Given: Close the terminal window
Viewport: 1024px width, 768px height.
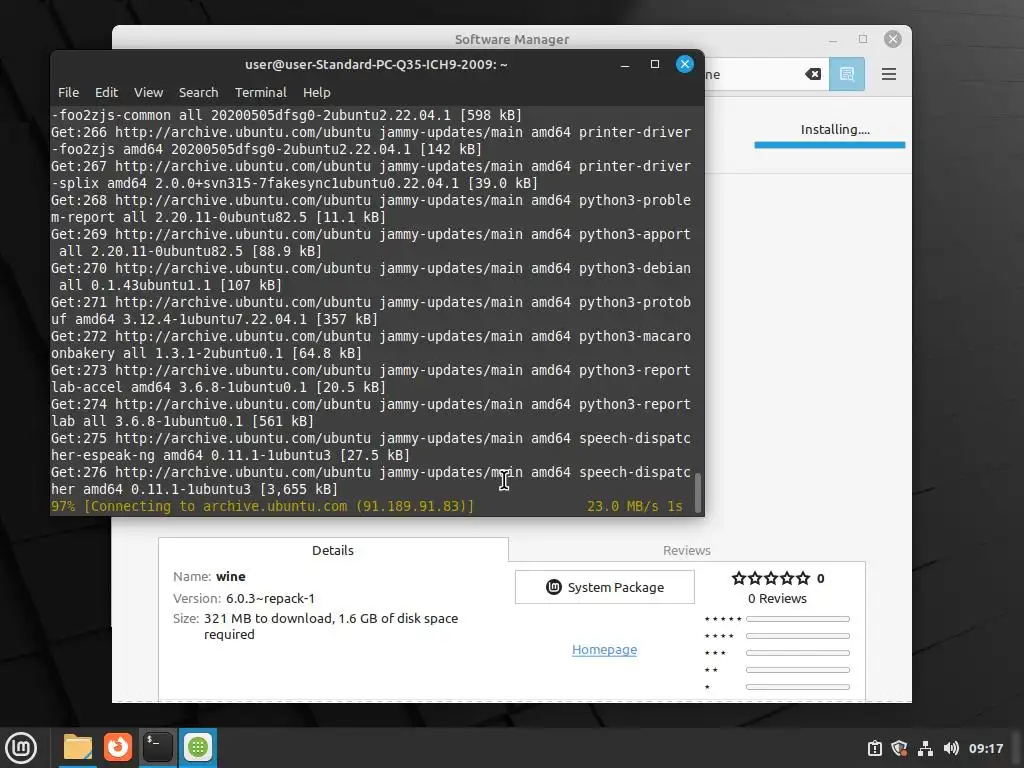Looking at the screenshot, I should pyautogui.click(x=684, y=64).
